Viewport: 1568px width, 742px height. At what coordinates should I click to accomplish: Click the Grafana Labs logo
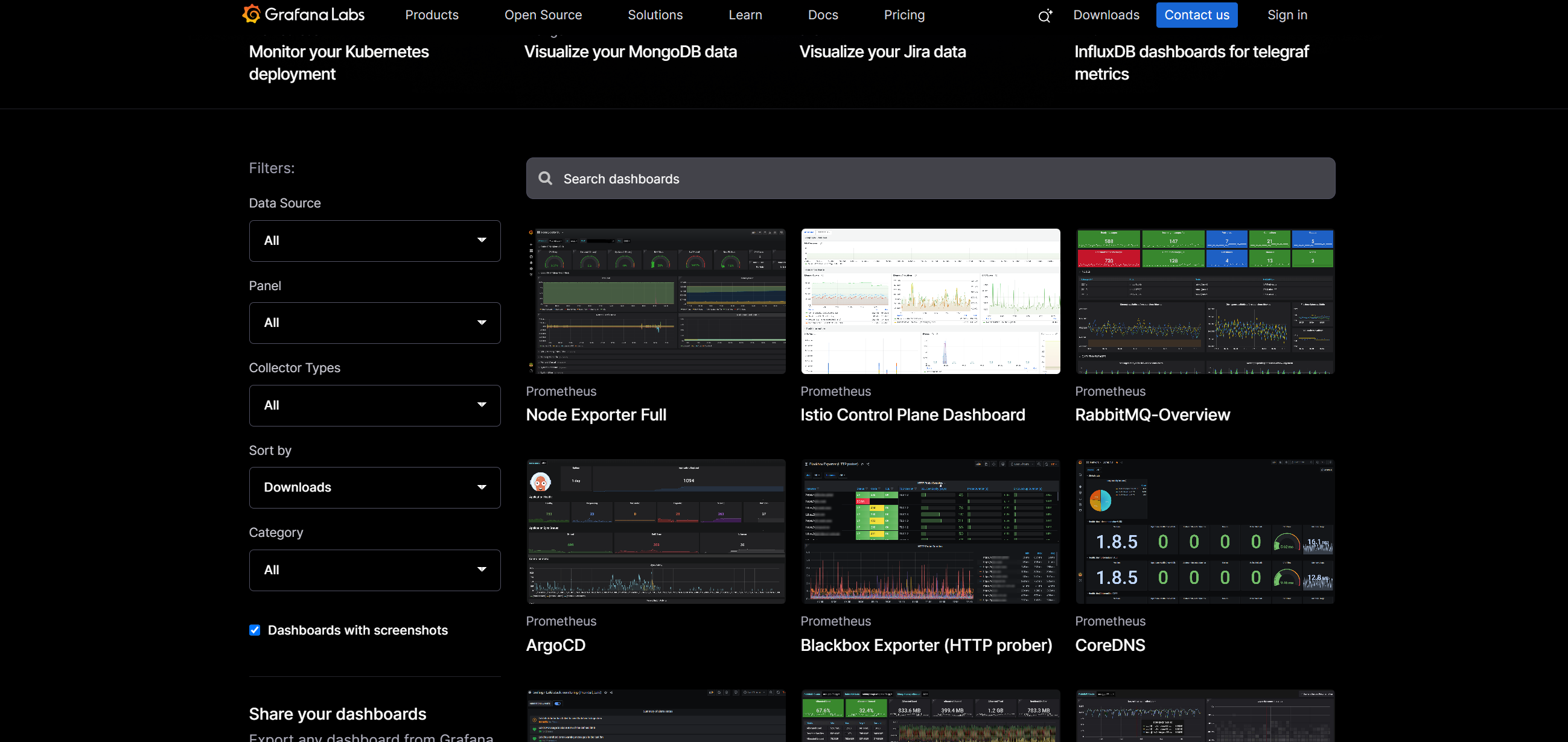pos(303,14)
